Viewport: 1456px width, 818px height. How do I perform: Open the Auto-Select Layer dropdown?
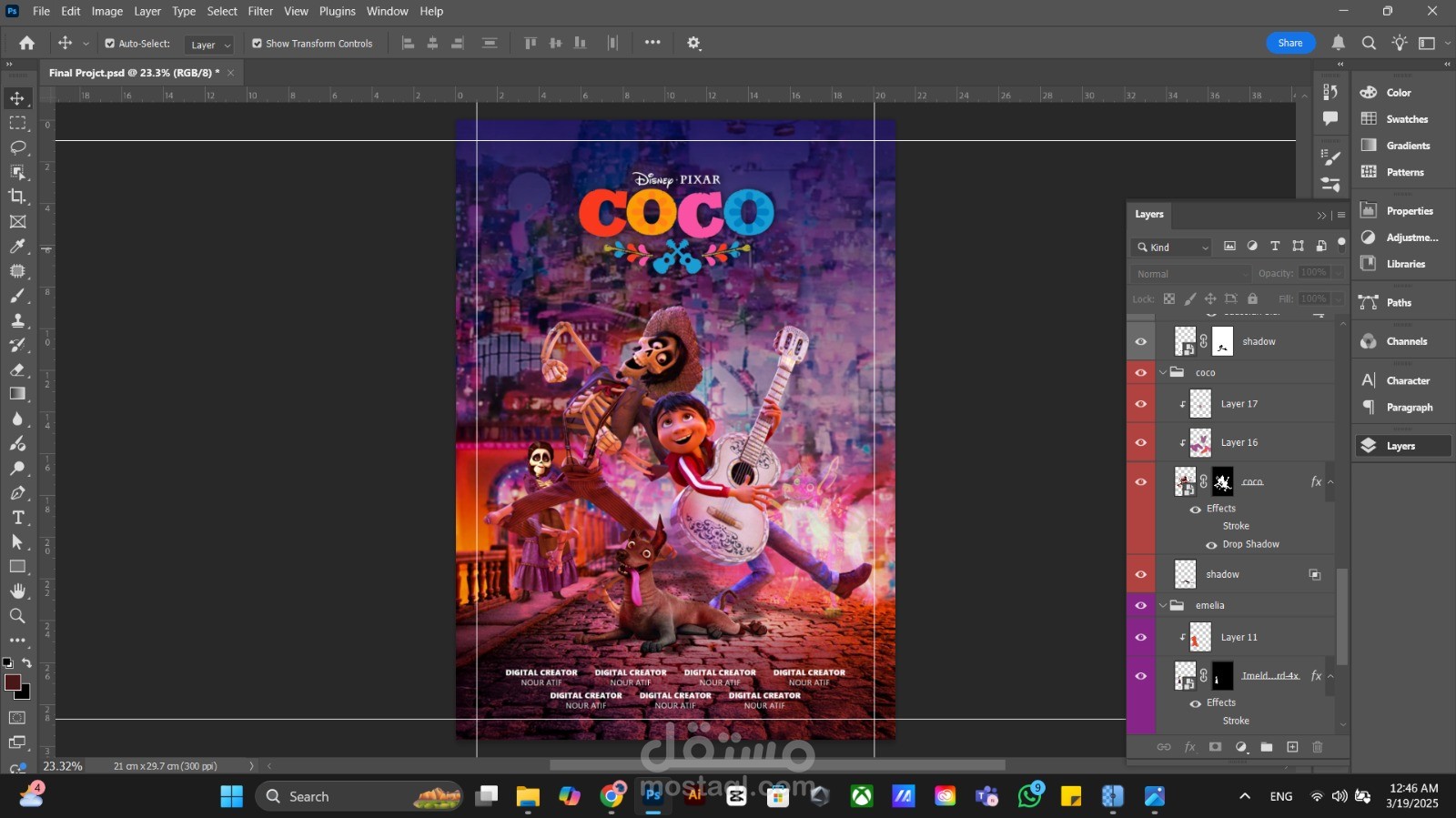tap(209, 45)
